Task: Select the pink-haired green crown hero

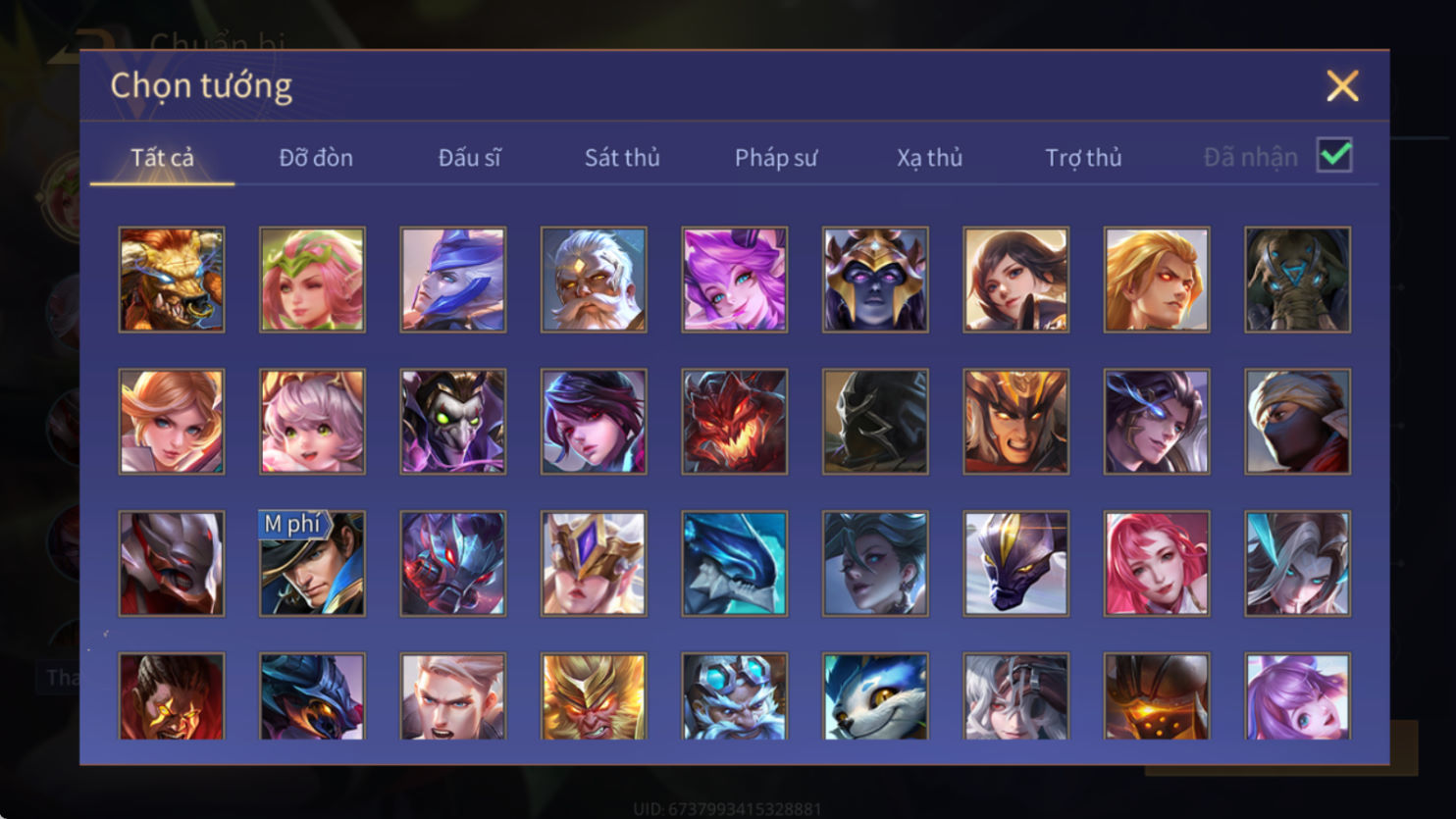Action: point(312,280)
